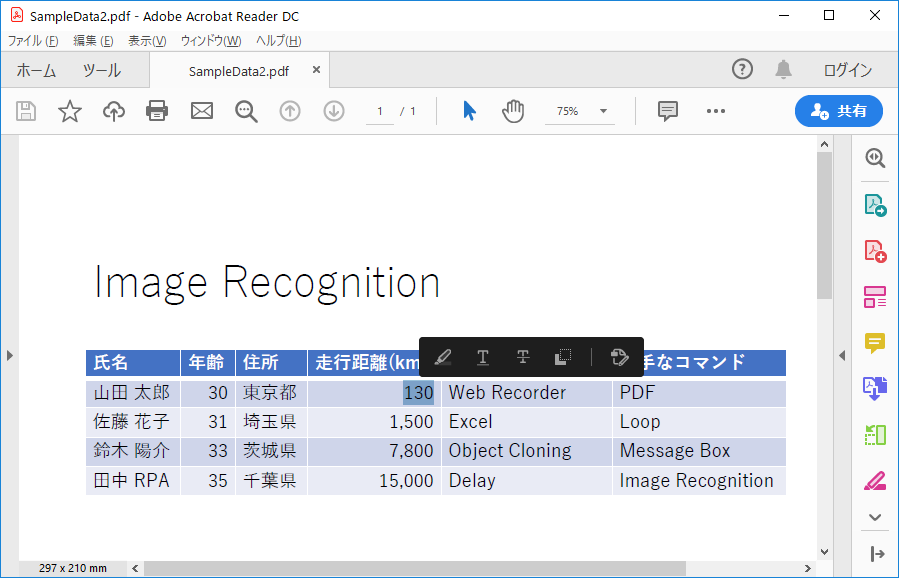Viewport: 899px width, 578px height.
Task: Open Create PDF tool in sidebar
Action: click(x=875, y=251)
